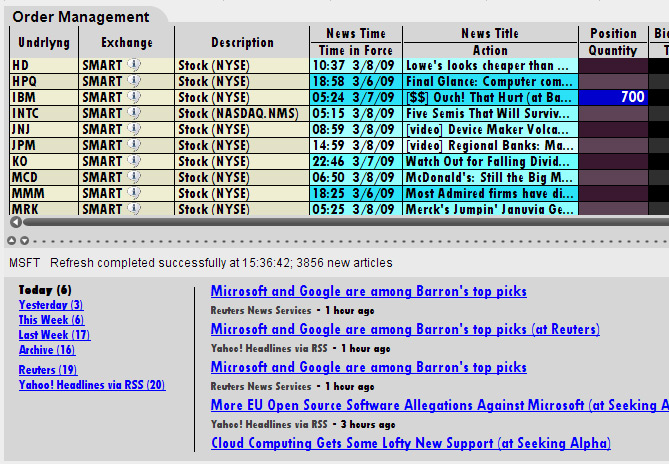Select the MCD underlying cell
Image resolution: width=669 pixels, height=464 pixels.
44,177
